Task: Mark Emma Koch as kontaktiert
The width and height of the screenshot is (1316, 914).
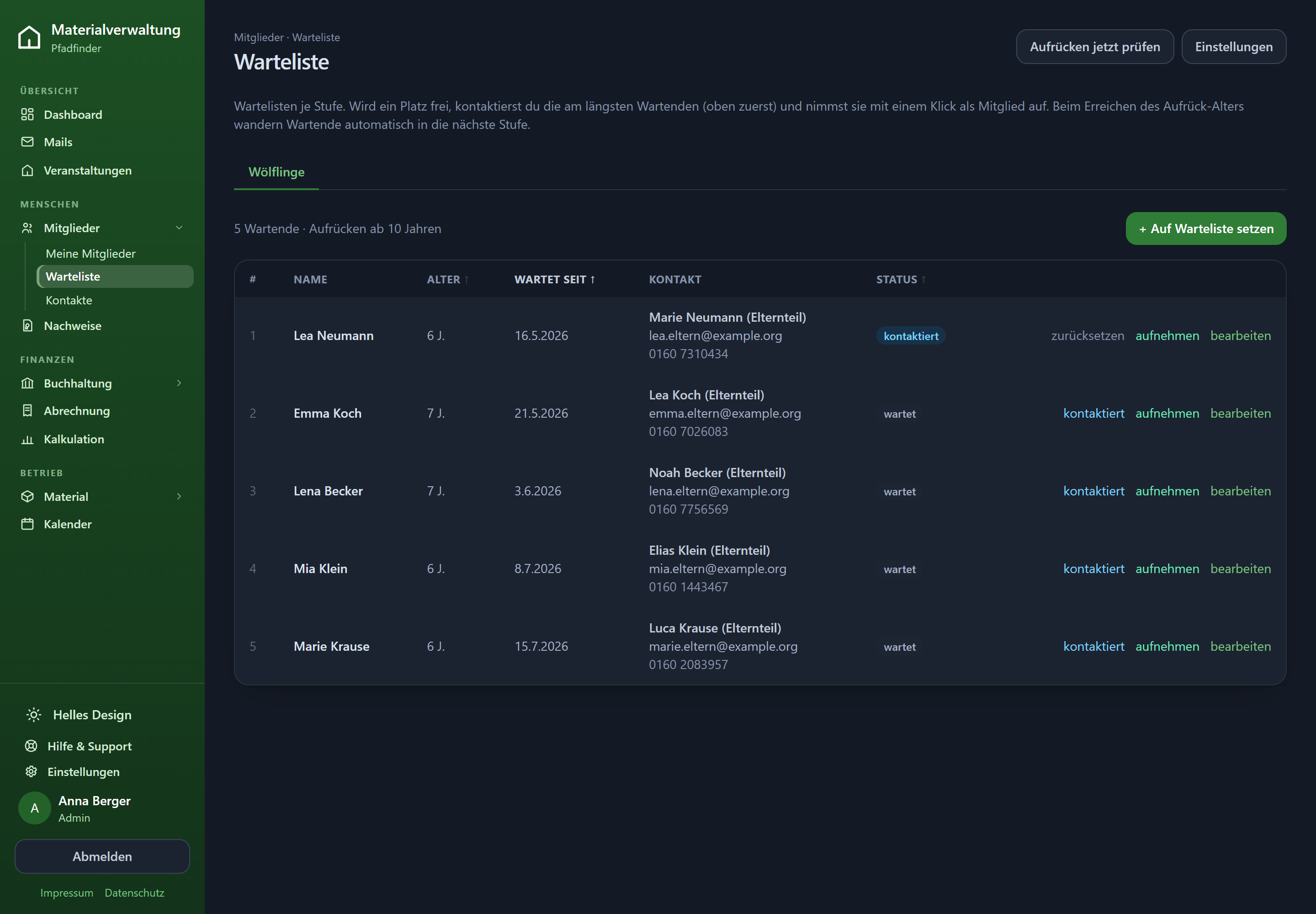Action: [x=1094, y=414]
